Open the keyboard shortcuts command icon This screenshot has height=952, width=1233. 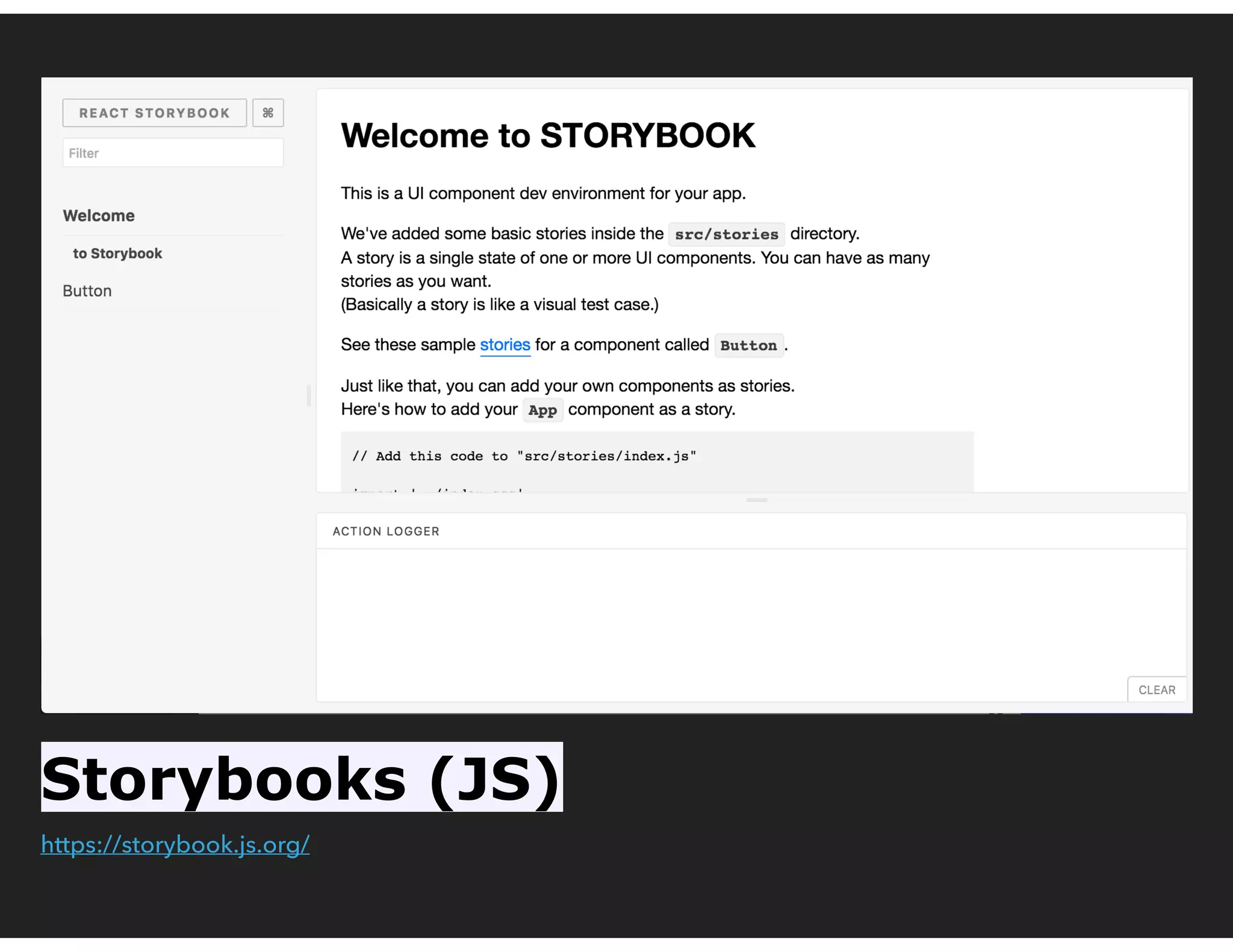[x=268, y=113]
